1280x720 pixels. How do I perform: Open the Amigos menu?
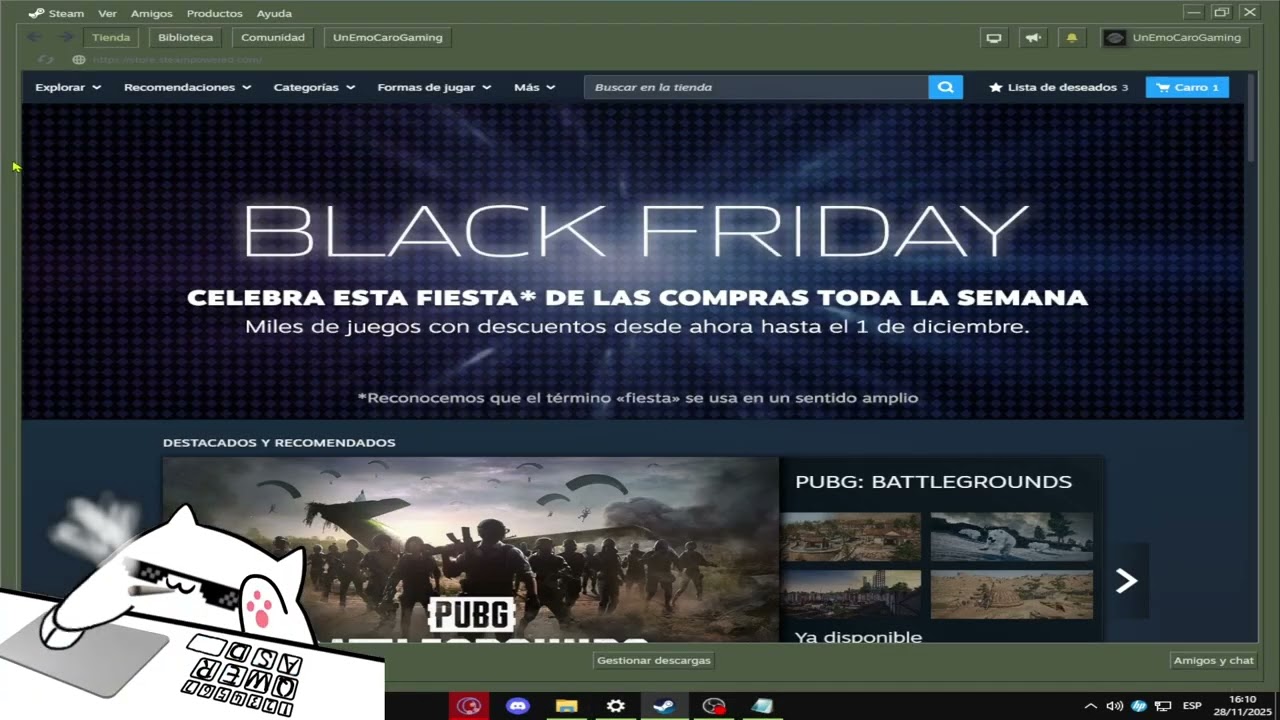(152, 13)
